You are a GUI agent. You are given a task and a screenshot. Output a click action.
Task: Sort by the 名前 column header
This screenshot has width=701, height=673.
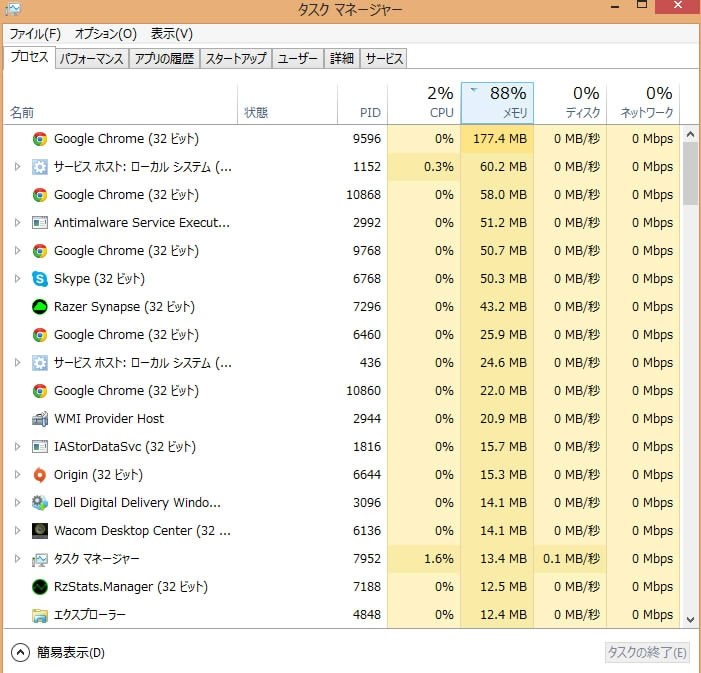[x=121, y=103]
